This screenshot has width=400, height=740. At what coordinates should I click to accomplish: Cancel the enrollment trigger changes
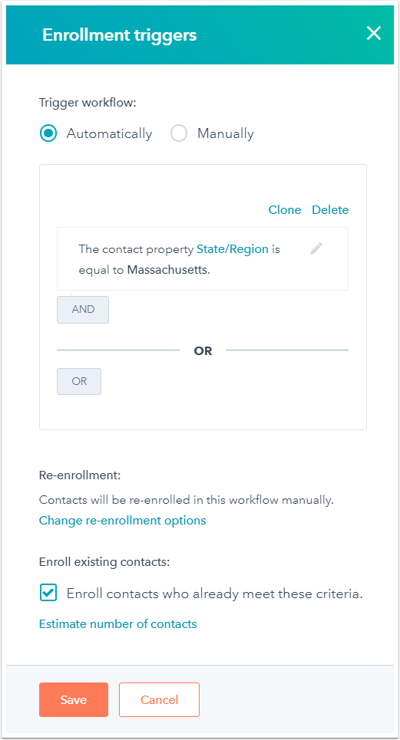pyautogui.click(x=159, y=699)
